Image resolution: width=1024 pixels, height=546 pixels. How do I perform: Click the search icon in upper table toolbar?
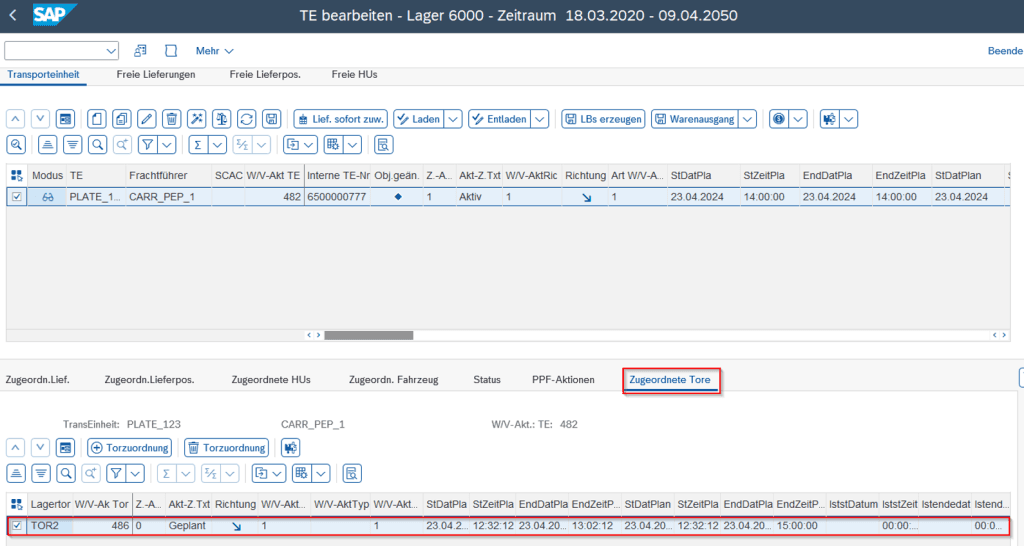click(97, 145)
